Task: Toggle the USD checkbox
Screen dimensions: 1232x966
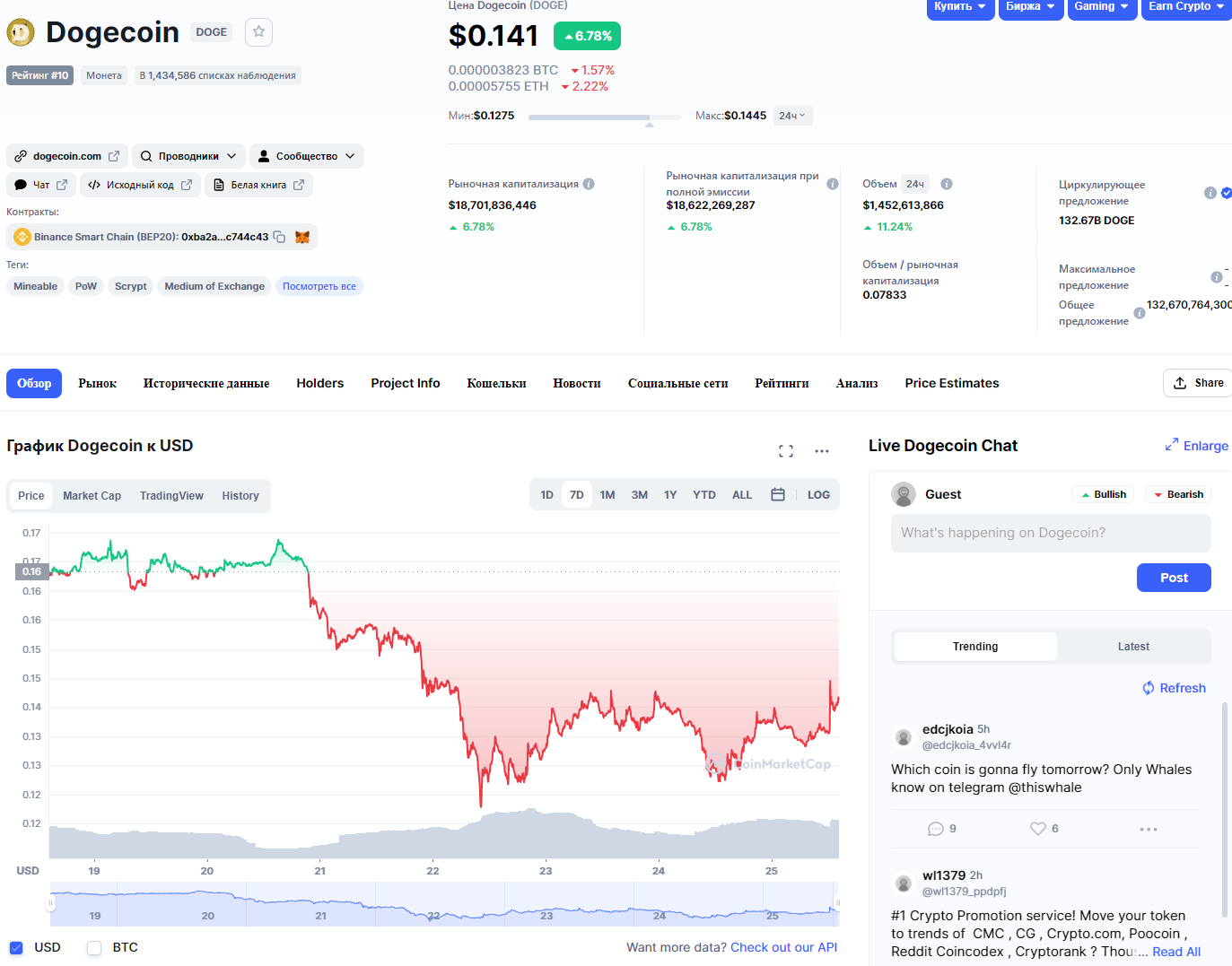Action: (x=16, y=947)
